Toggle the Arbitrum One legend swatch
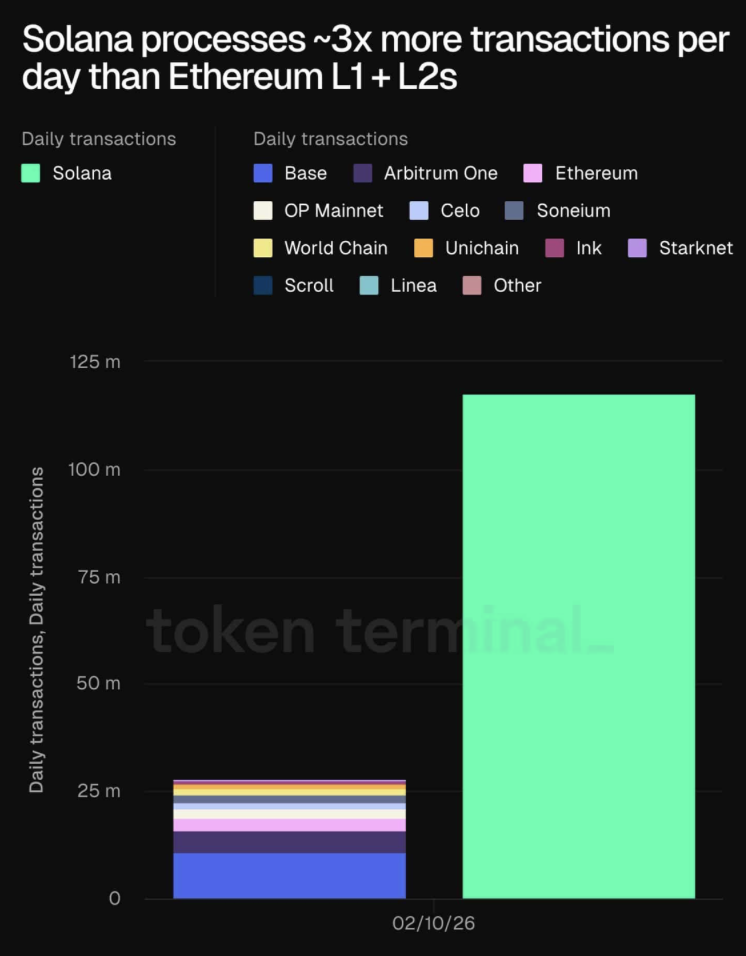 click(363, 173)
